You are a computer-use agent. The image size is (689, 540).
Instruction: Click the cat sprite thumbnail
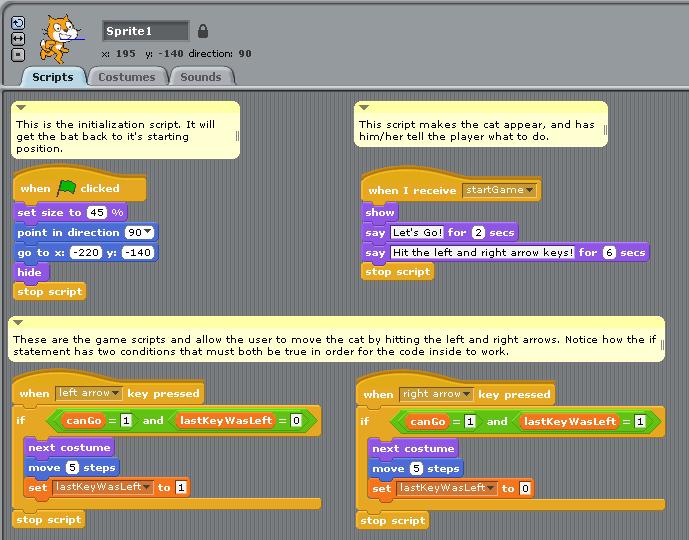coord(61,39)
